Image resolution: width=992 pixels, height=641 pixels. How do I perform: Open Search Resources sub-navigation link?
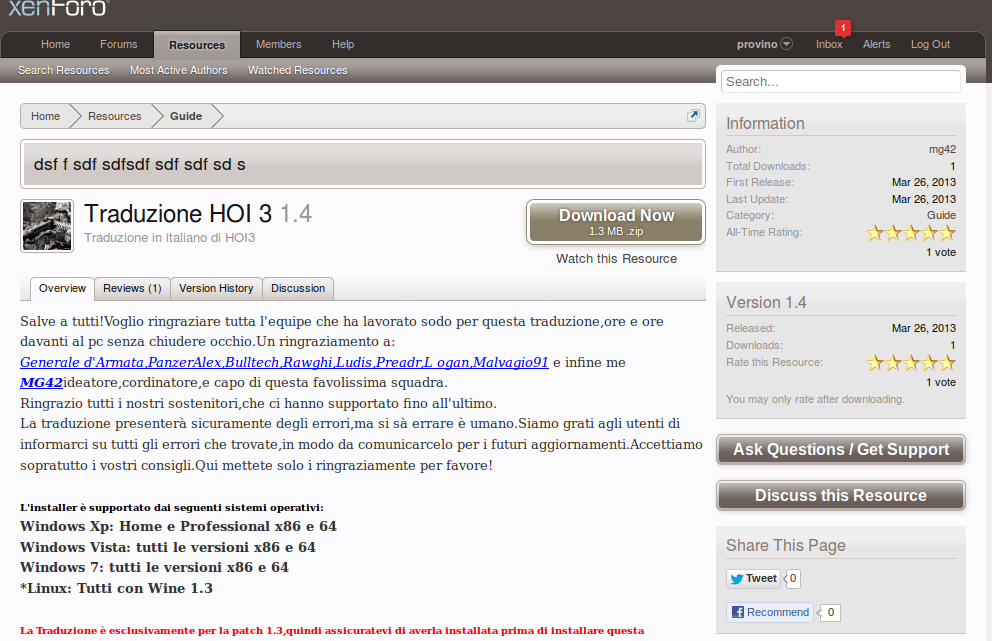63,70
